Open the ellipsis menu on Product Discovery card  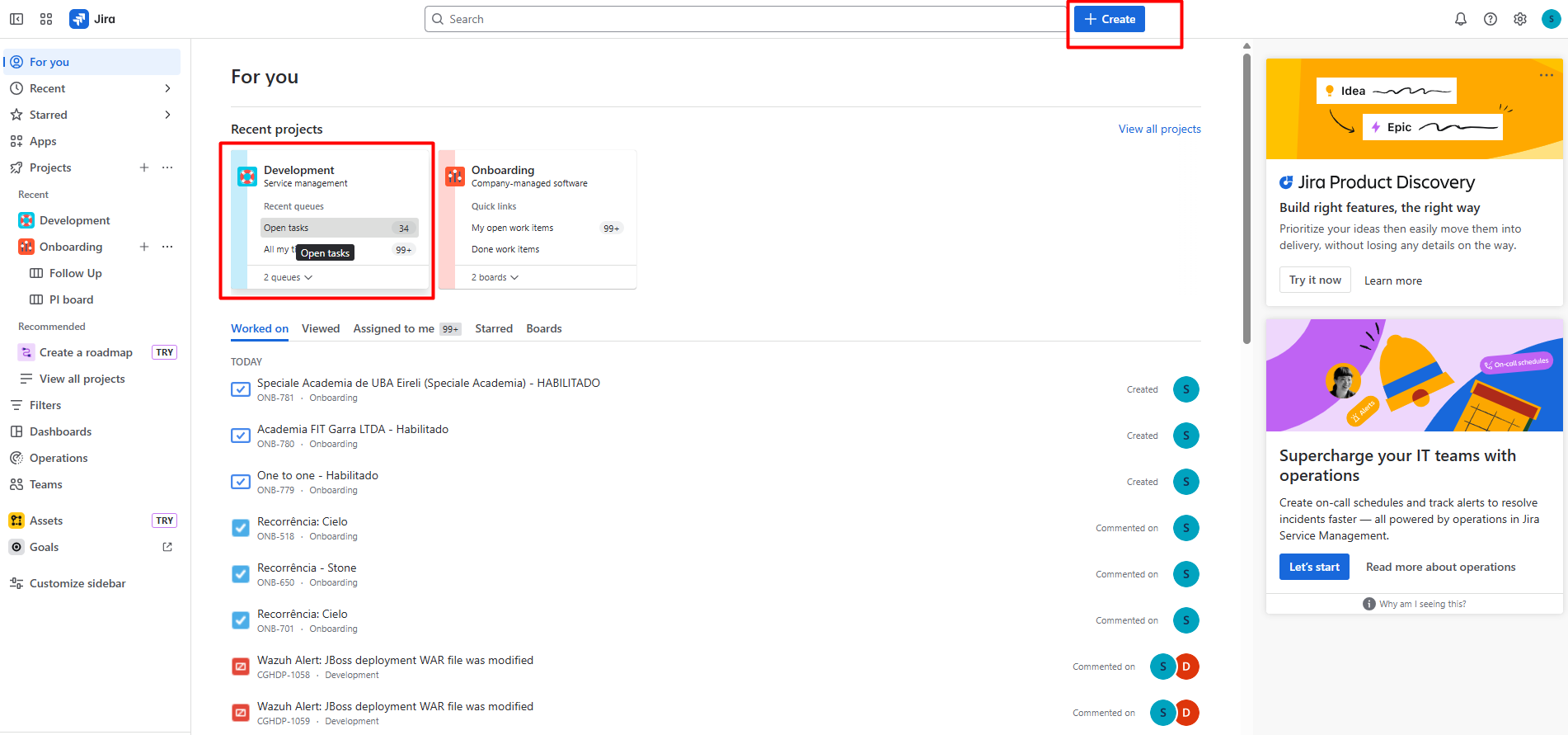[1547, 75]
